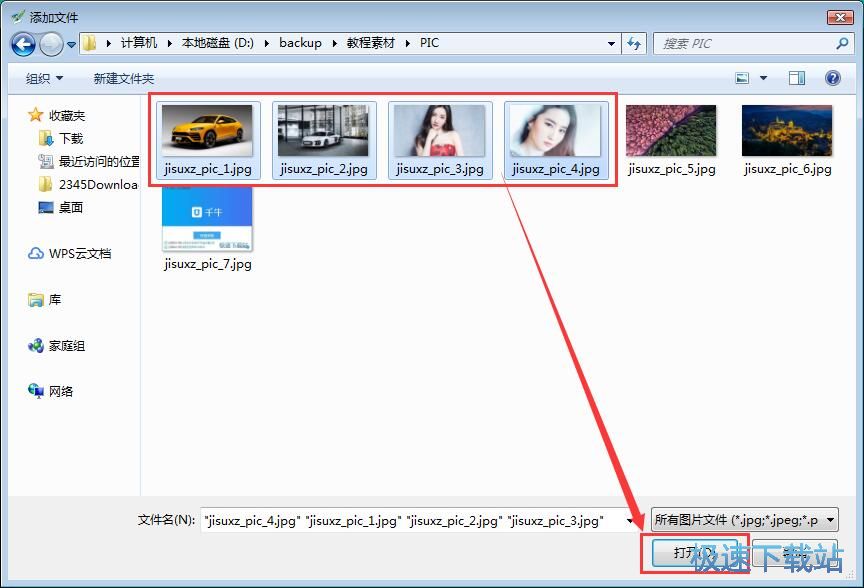Toggle the preview pane icon
This screenshot has height=588, width=864.
796,78
